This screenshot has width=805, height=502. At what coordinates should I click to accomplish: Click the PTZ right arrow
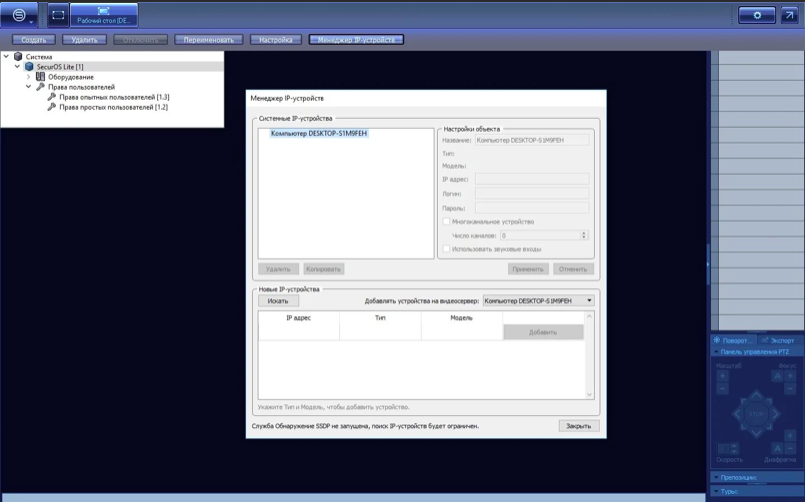pyautogui.click(x=775, y=414)
